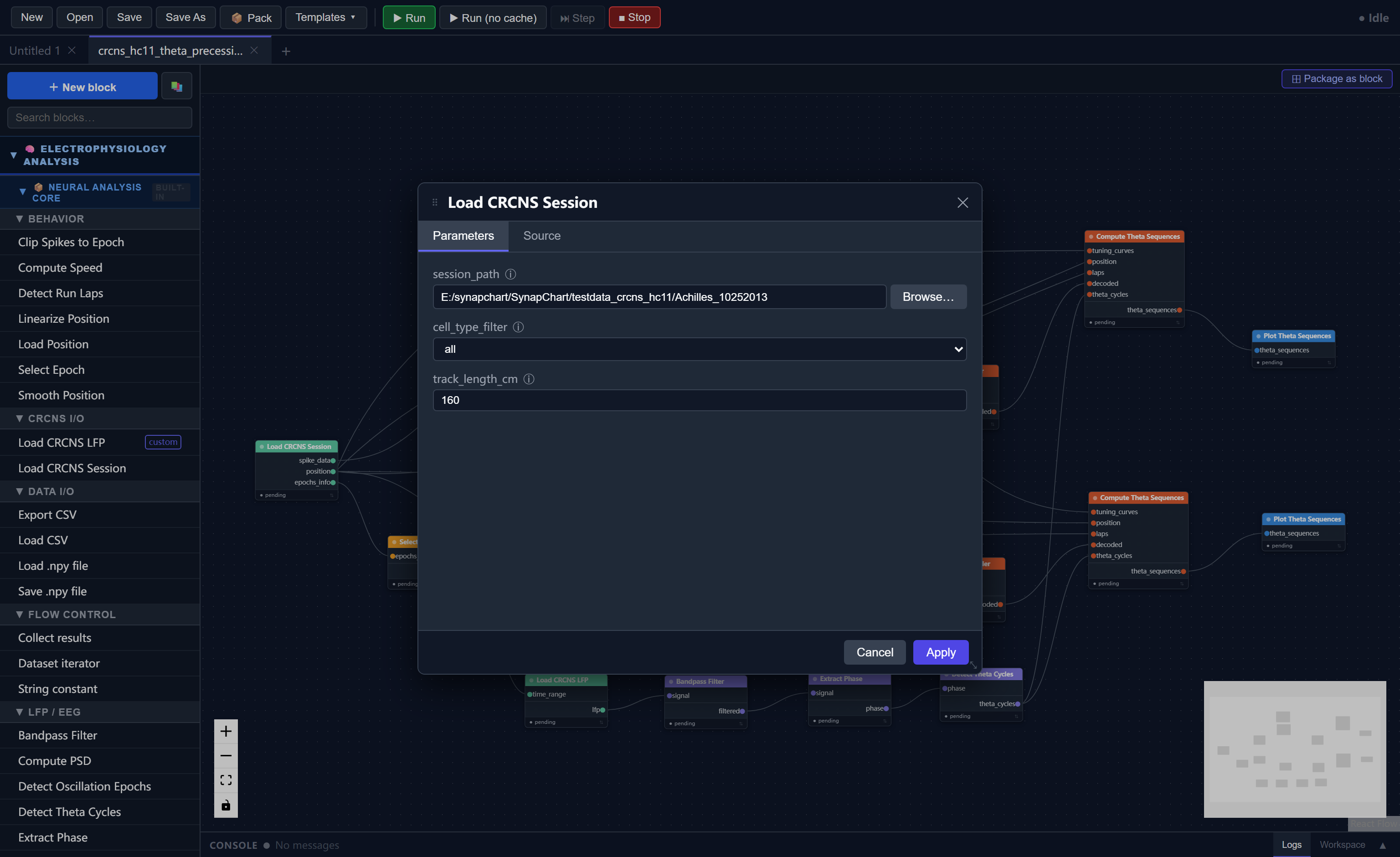
Task: Open the cell_type_filter dropdown
Action: pyautogui.click(x=700, y=349)
